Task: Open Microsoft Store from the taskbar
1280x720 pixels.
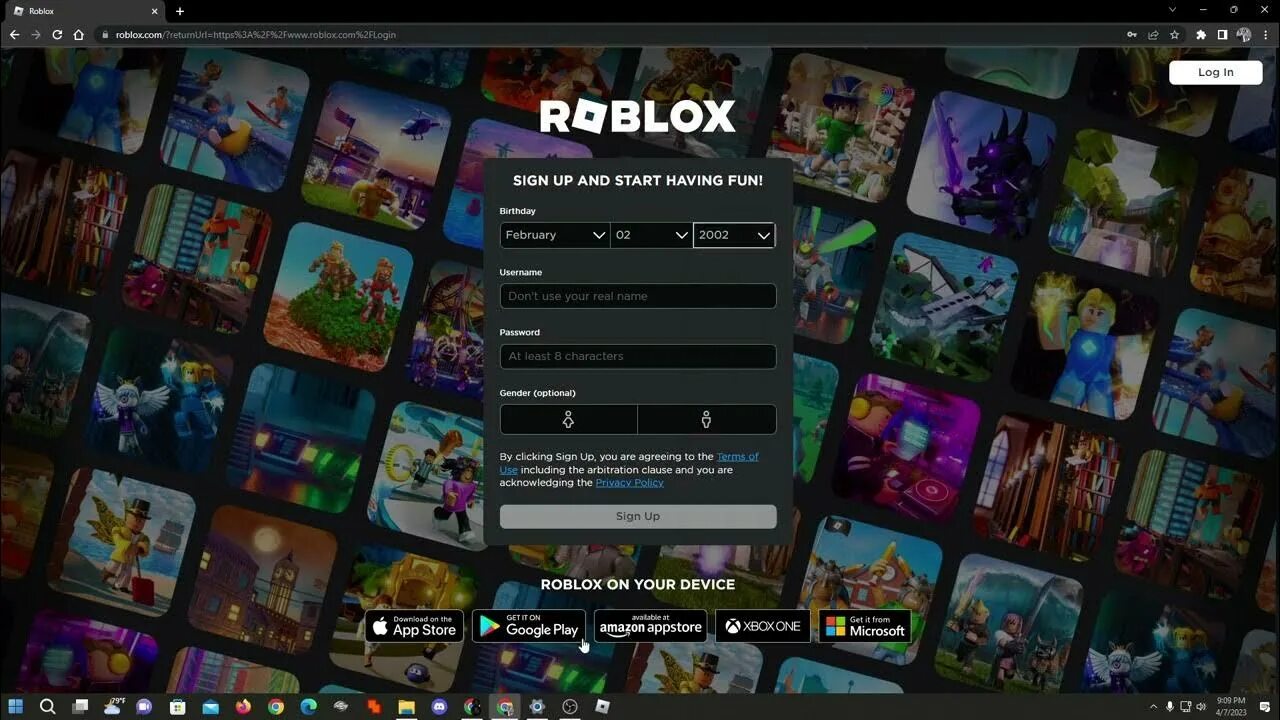Action: [178, 707]
